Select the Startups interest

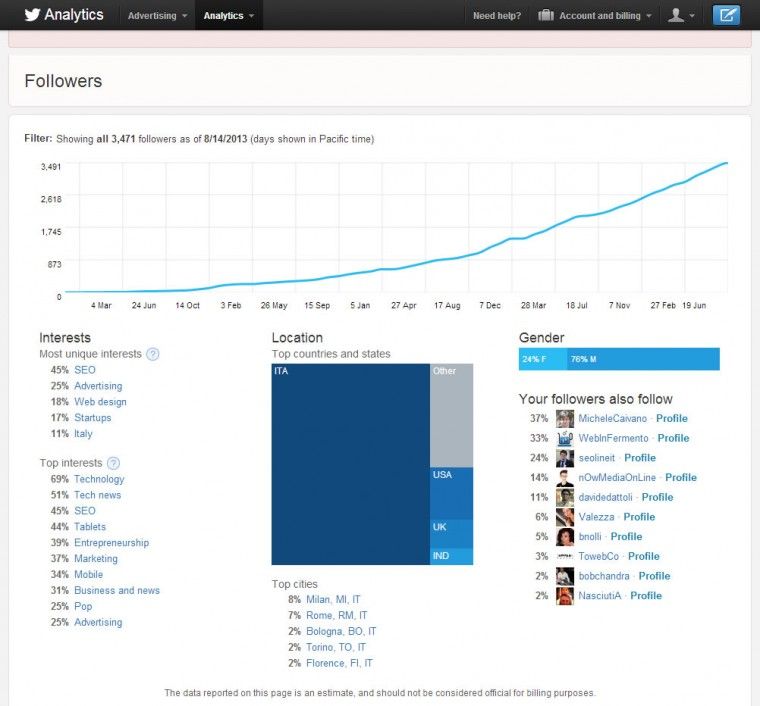point(93,418)
